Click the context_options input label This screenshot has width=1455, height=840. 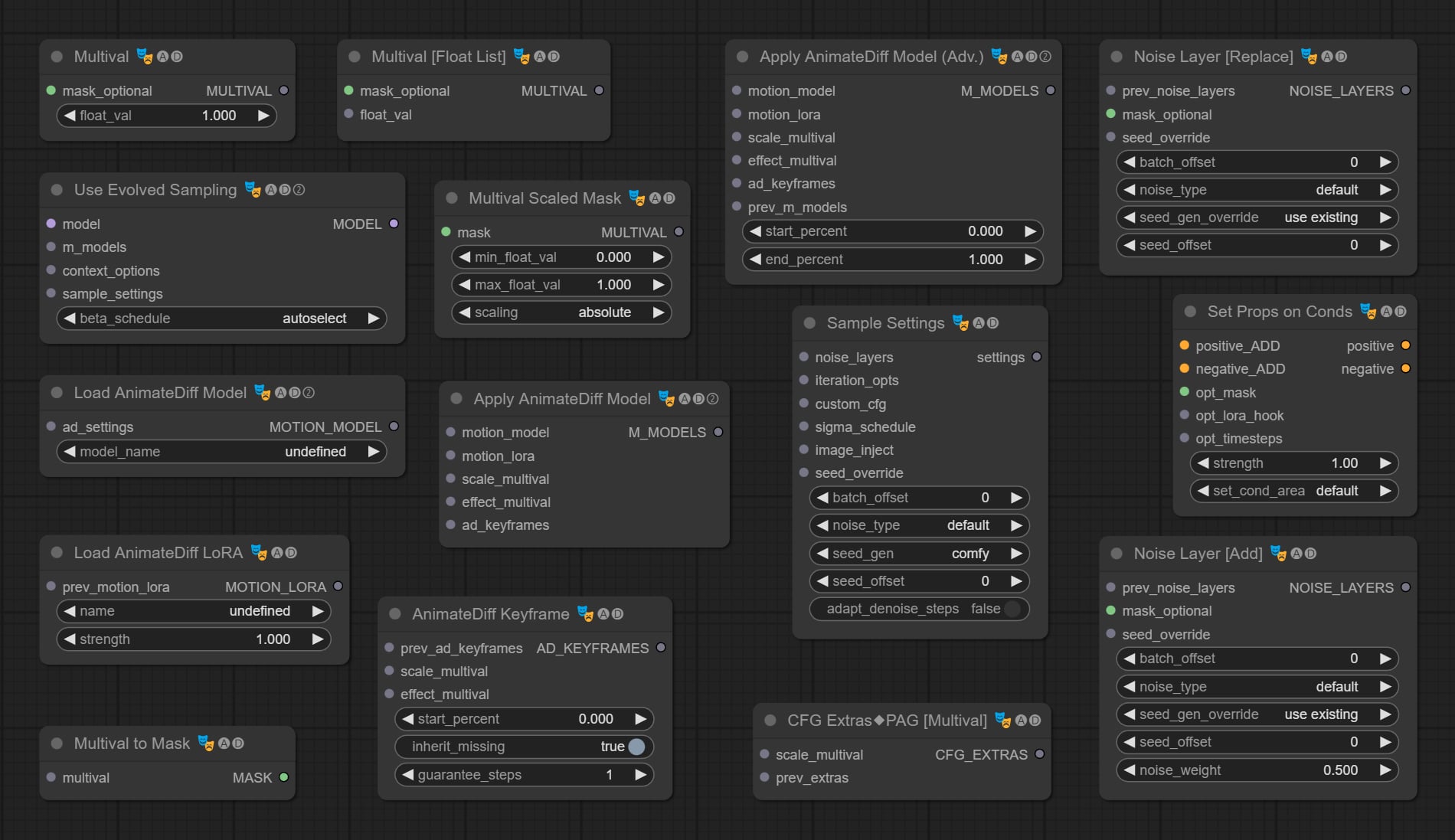pos(111,271)
